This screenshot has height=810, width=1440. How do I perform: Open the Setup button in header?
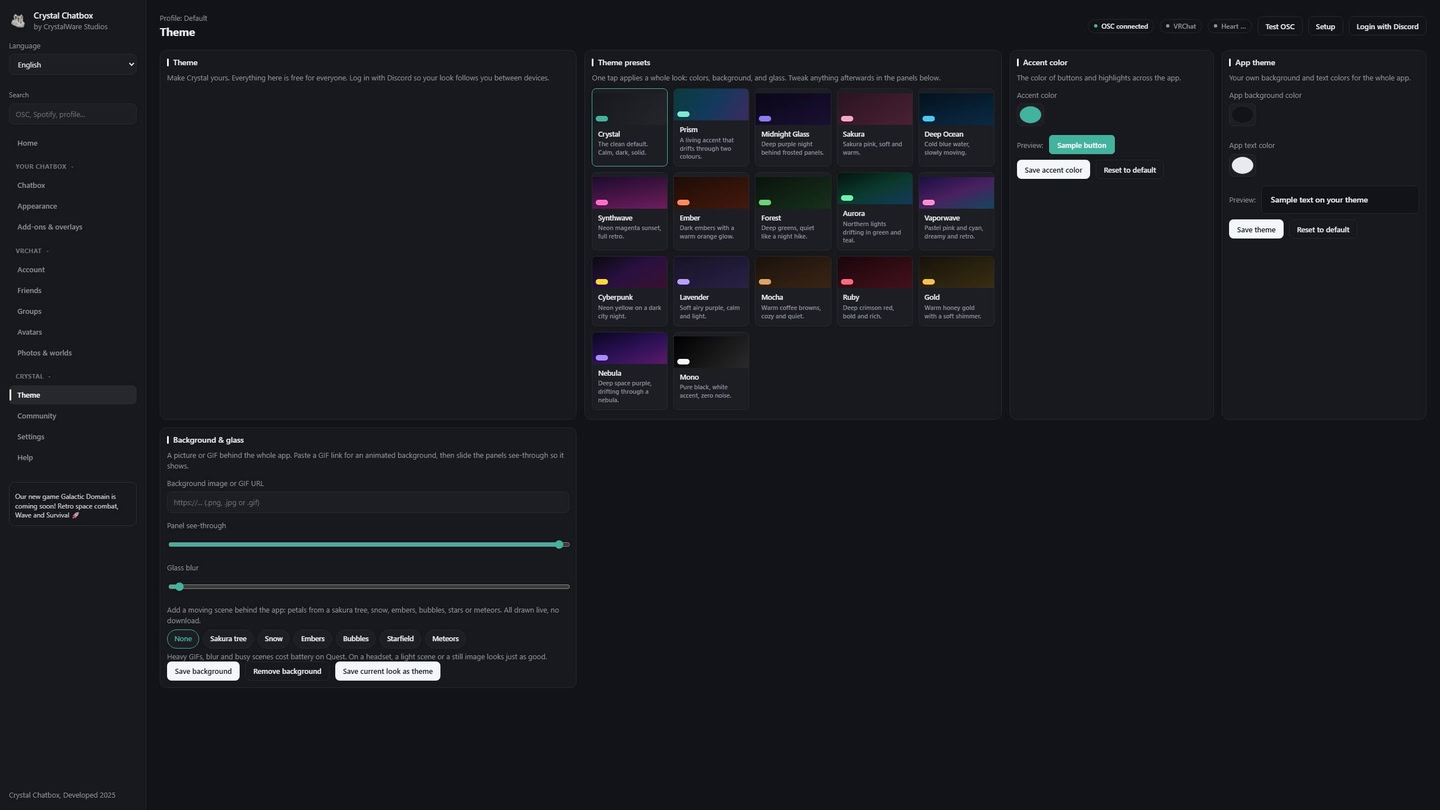(1325, 27)
